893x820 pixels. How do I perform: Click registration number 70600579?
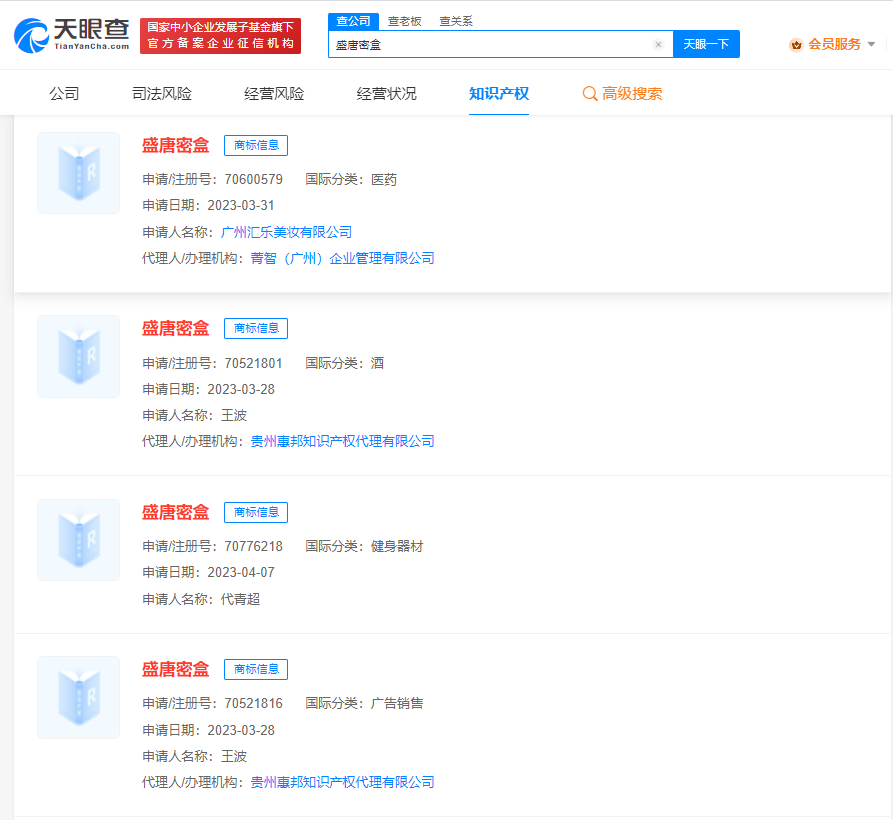[x=253, y=179]
